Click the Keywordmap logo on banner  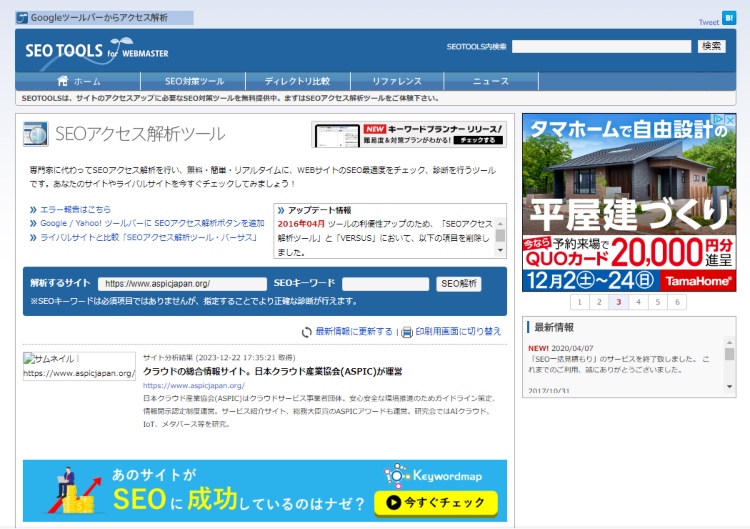[x=433, y=475]
